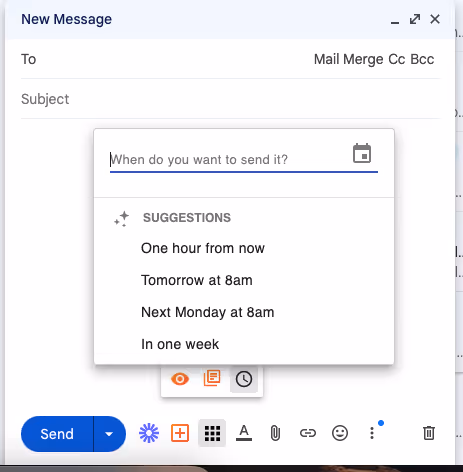Open the orange templates icon
This screenshot has width=463, height=472.
(212, 378)
